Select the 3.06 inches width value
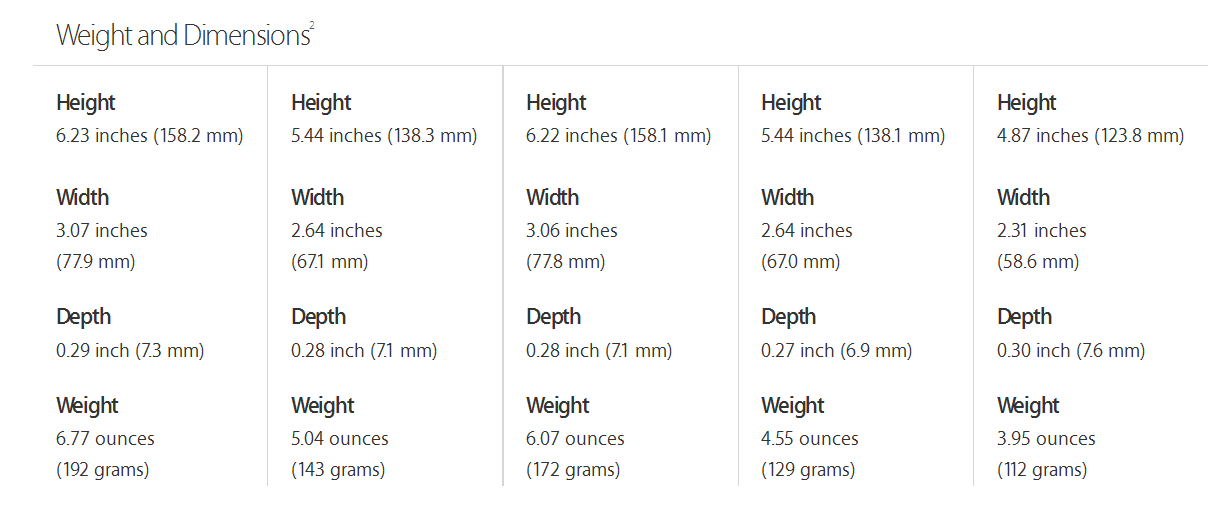Image resolution: width=1232 pixels, height=523 pixels. pyautogui.click(x=572, y=230)
